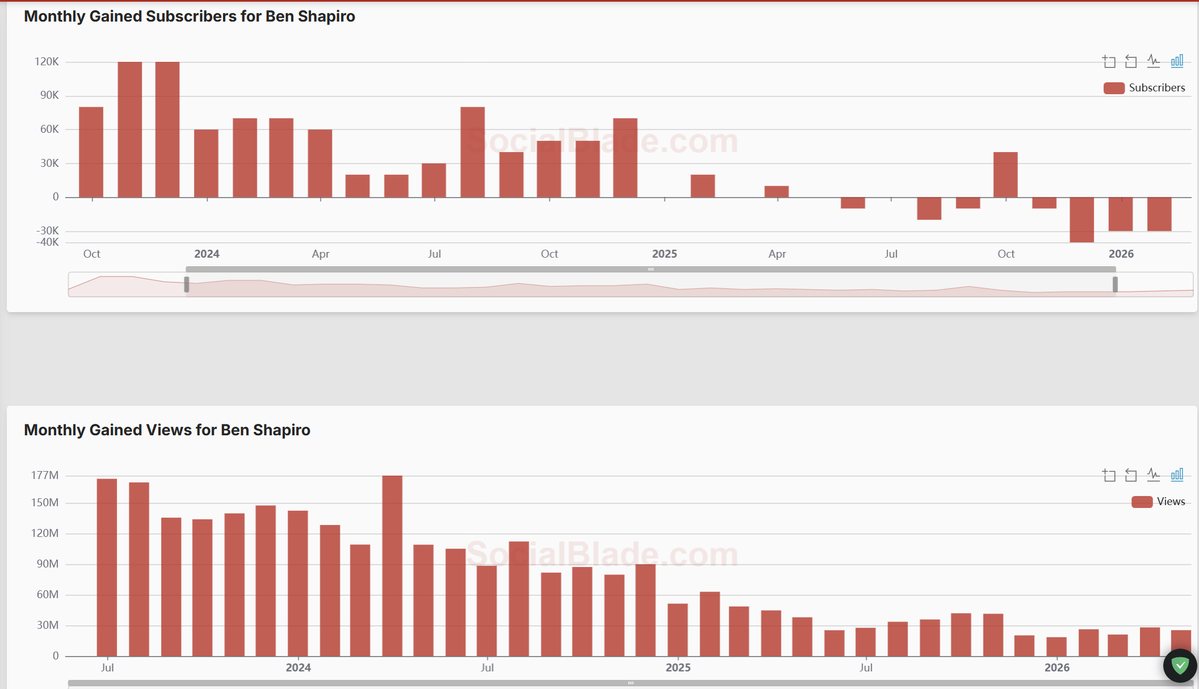Select the deepest negative subscribers bar

pos(1082,219)
